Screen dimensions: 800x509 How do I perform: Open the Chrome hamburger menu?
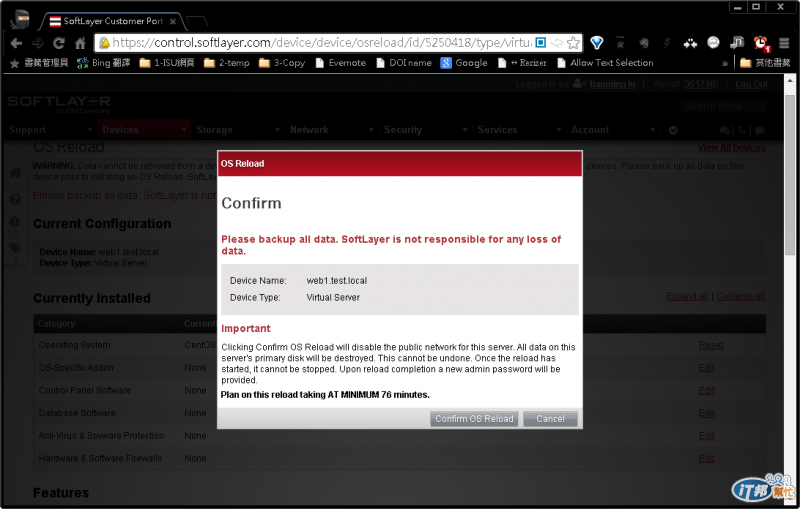click(x=784, y=43)
